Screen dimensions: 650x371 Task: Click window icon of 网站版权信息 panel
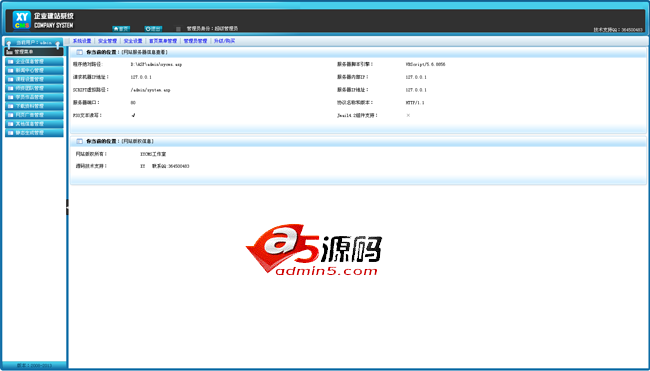pyautogui.click(x=79, y=141)
